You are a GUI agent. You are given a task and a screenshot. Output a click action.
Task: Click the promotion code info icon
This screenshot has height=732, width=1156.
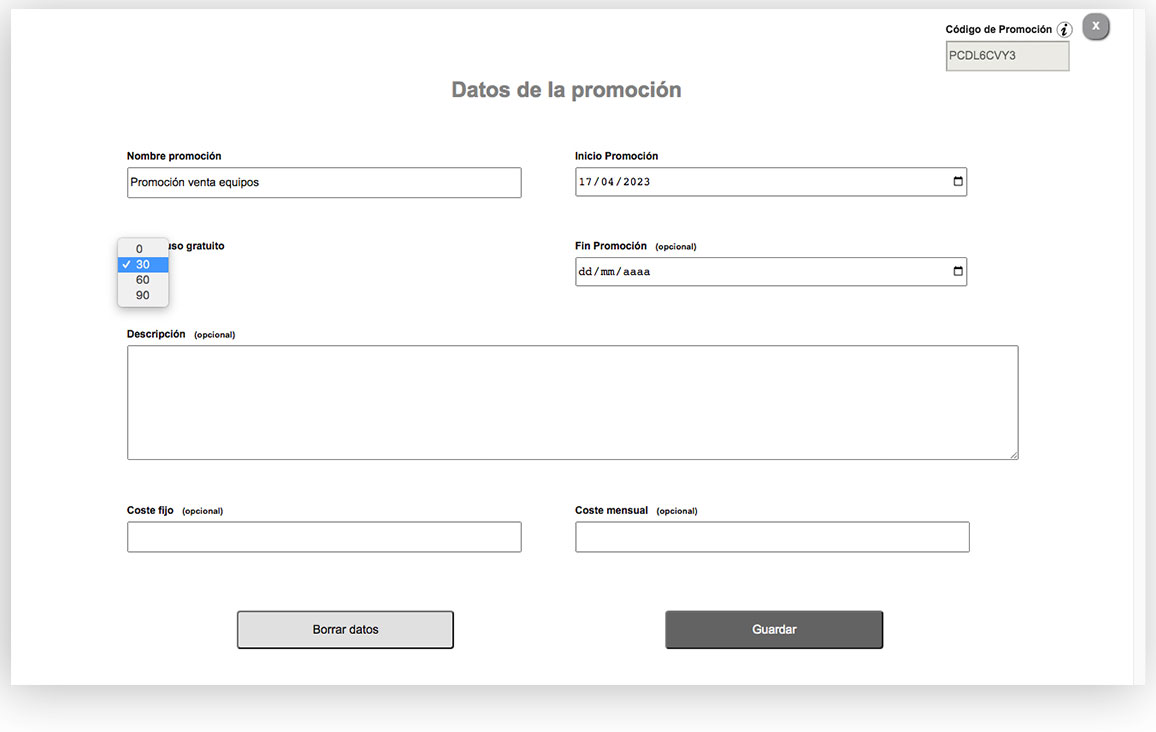[x=1065, y=30]
